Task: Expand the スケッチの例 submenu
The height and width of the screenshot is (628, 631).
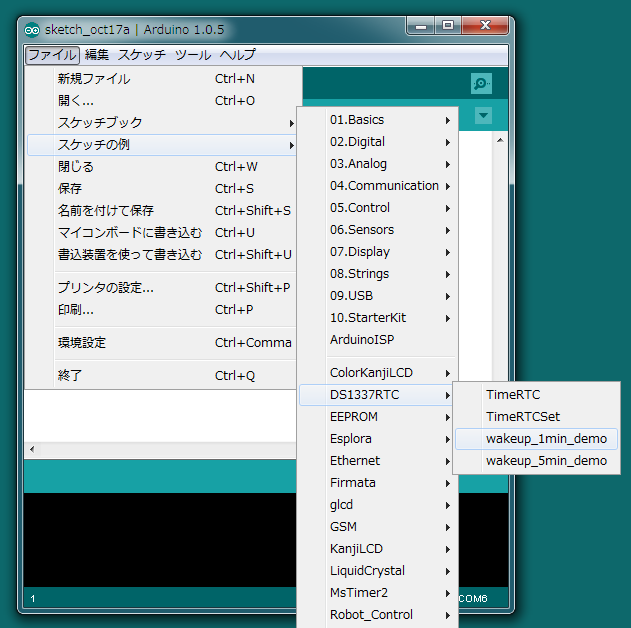Action: tap(162, 145)
